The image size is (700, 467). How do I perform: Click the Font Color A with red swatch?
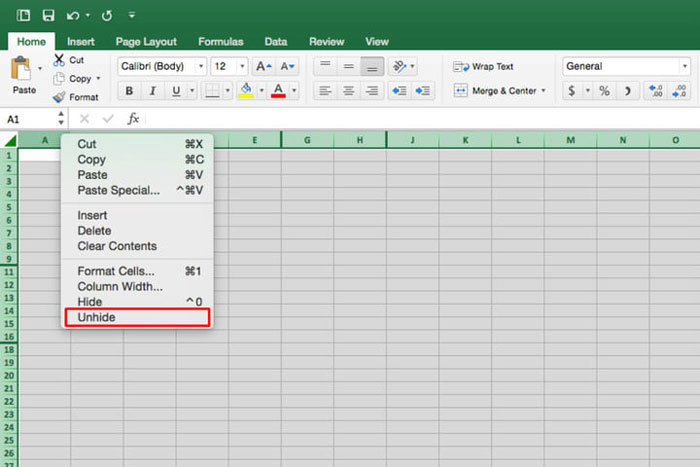(279, 91)
